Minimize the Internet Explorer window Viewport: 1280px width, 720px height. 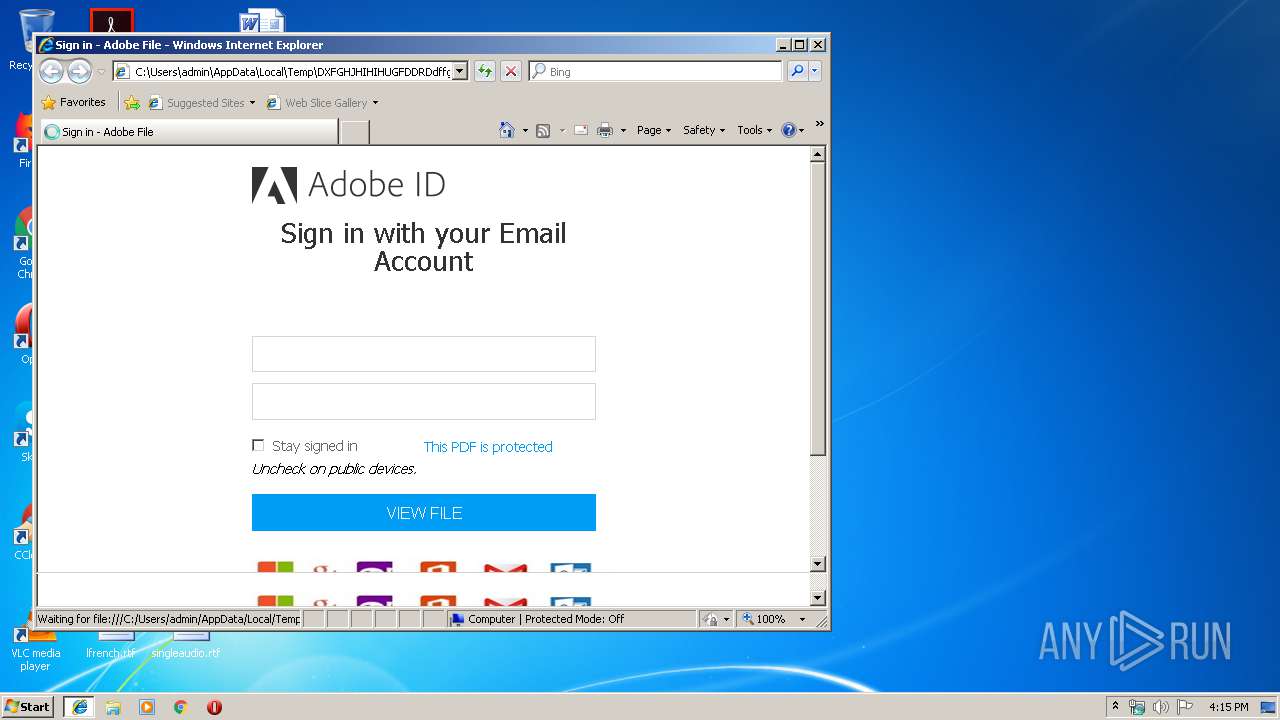pos(783,45)
